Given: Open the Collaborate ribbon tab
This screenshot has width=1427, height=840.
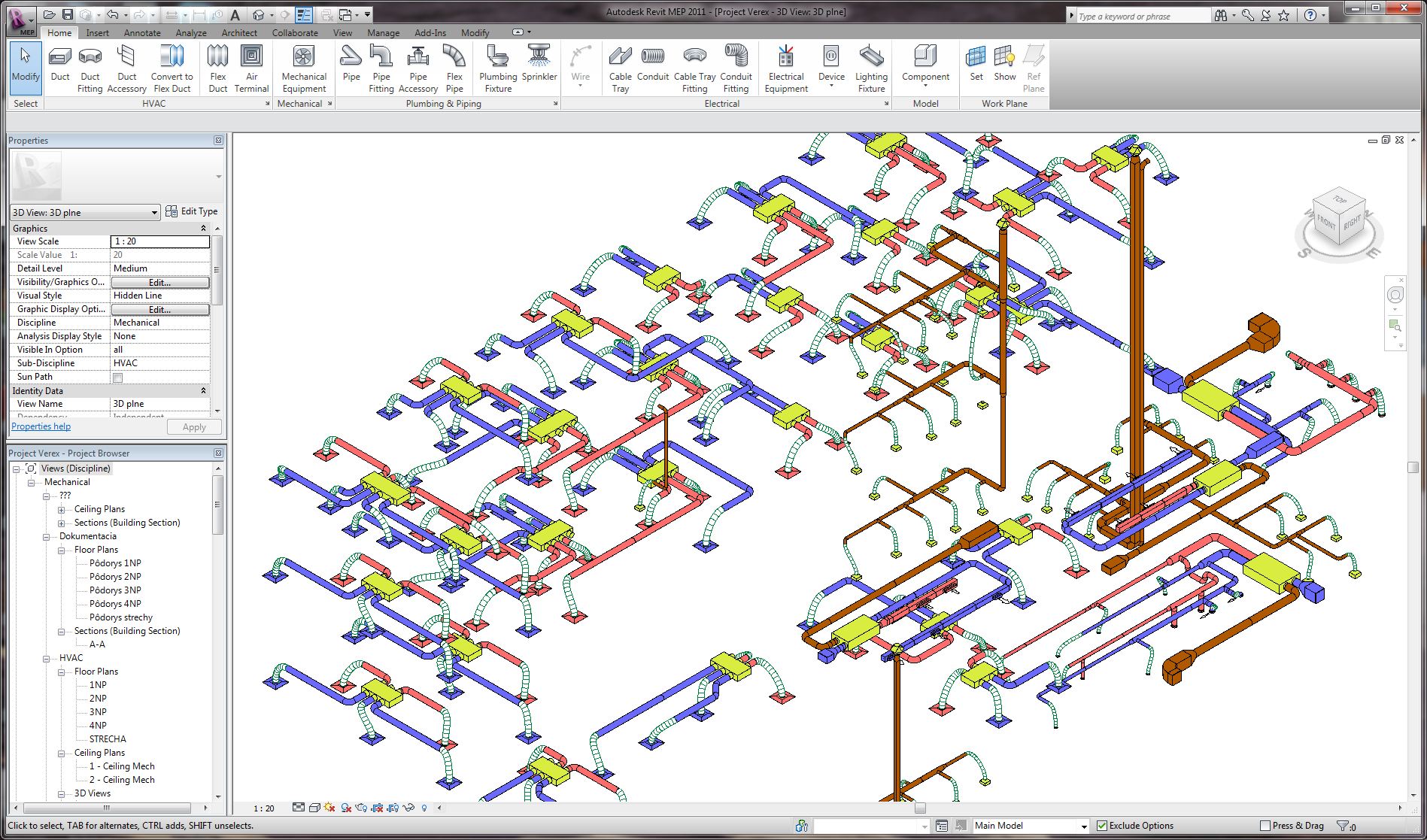Looking at the screenshot, I should [295, 33].
